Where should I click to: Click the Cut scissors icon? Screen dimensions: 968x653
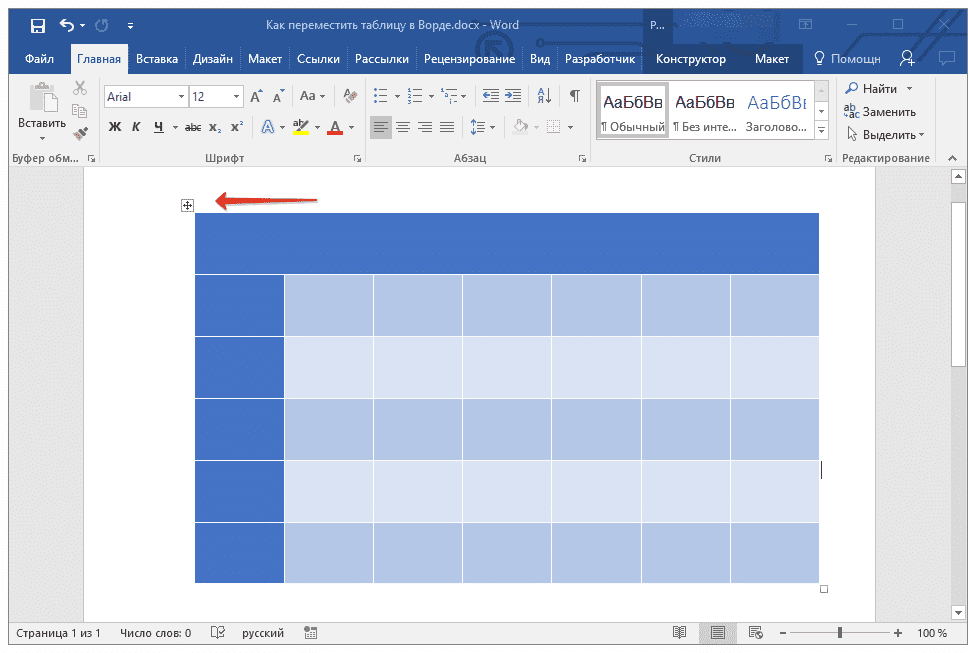coord(80,88)
